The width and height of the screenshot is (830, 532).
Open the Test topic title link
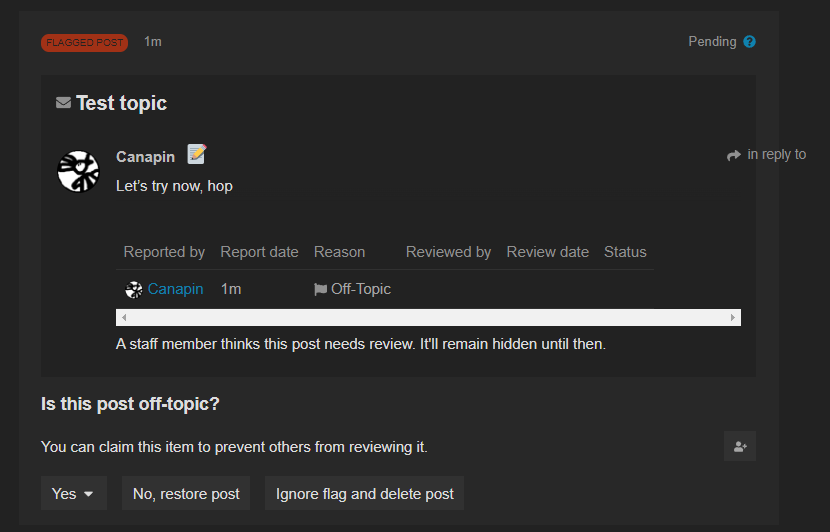[x=121, y=103]
